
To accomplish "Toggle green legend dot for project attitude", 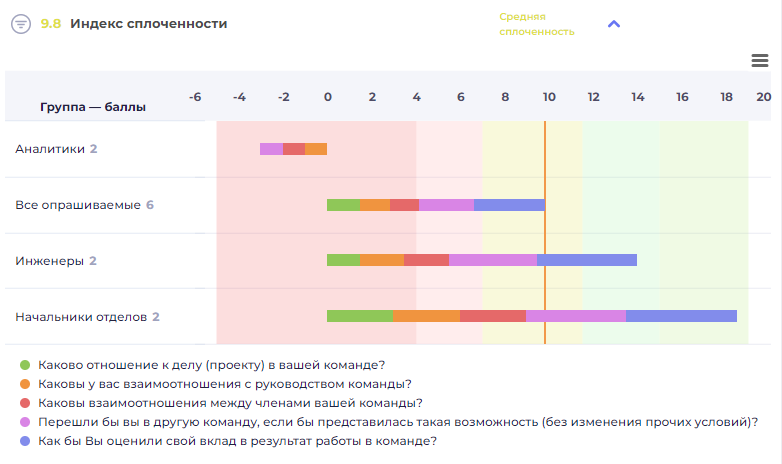I will coord(26,365).
